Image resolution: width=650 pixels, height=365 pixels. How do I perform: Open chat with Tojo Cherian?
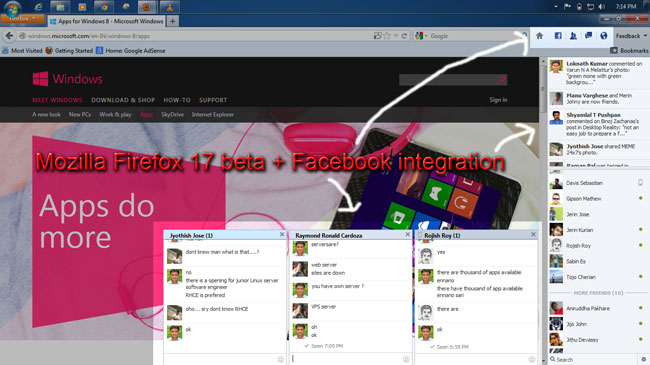point(597,277)
